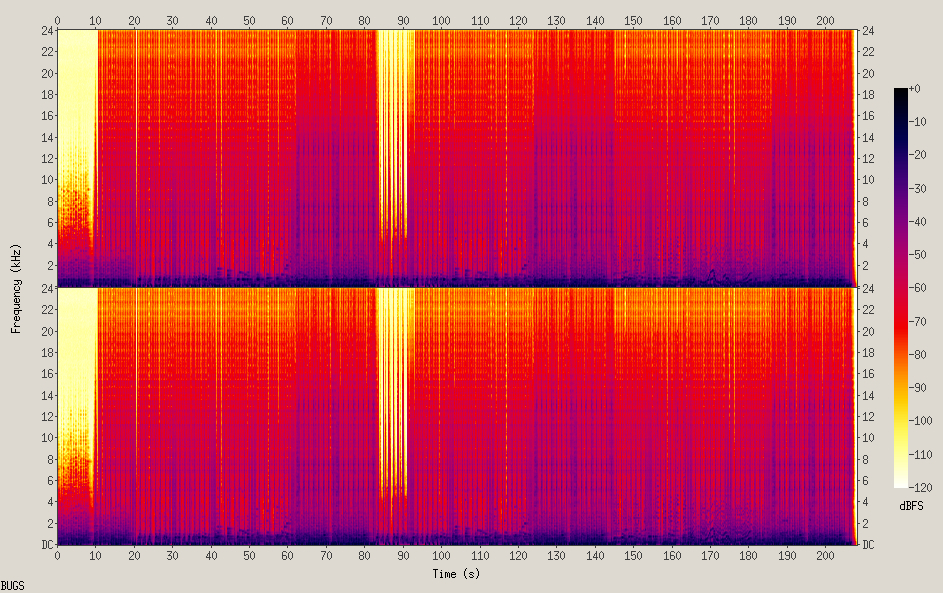Click the 12 kHz label on lower right axis

(x=868, y=416)
